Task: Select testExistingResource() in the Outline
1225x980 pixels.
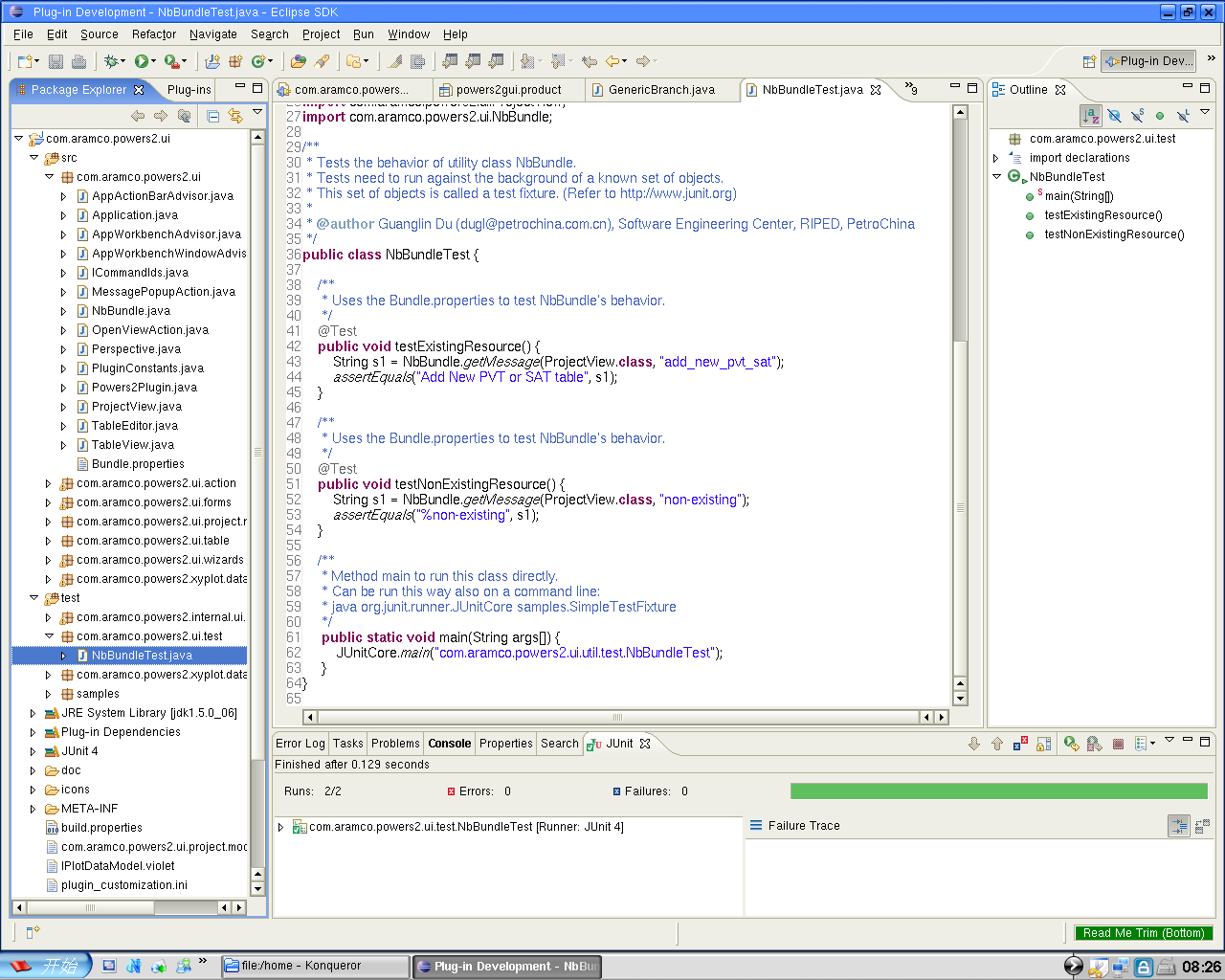Action: click(1102, 215)
